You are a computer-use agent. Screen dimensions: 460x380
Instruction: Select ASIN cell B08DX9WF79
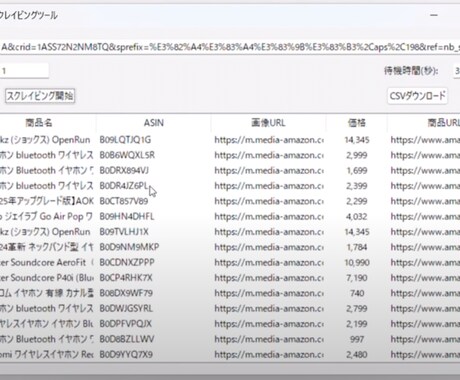point(126,293)
